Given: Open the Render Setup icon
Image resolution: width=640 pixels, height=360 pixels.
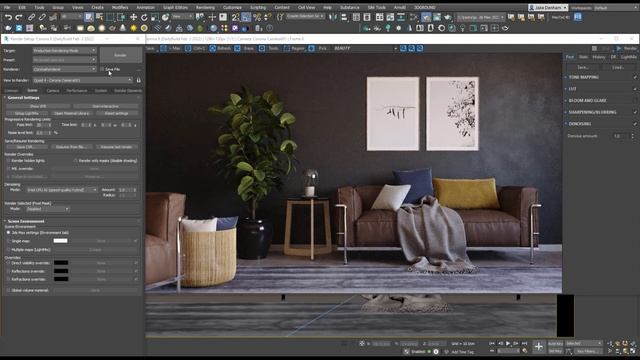Looking at the screenshot, I should 426,17.
